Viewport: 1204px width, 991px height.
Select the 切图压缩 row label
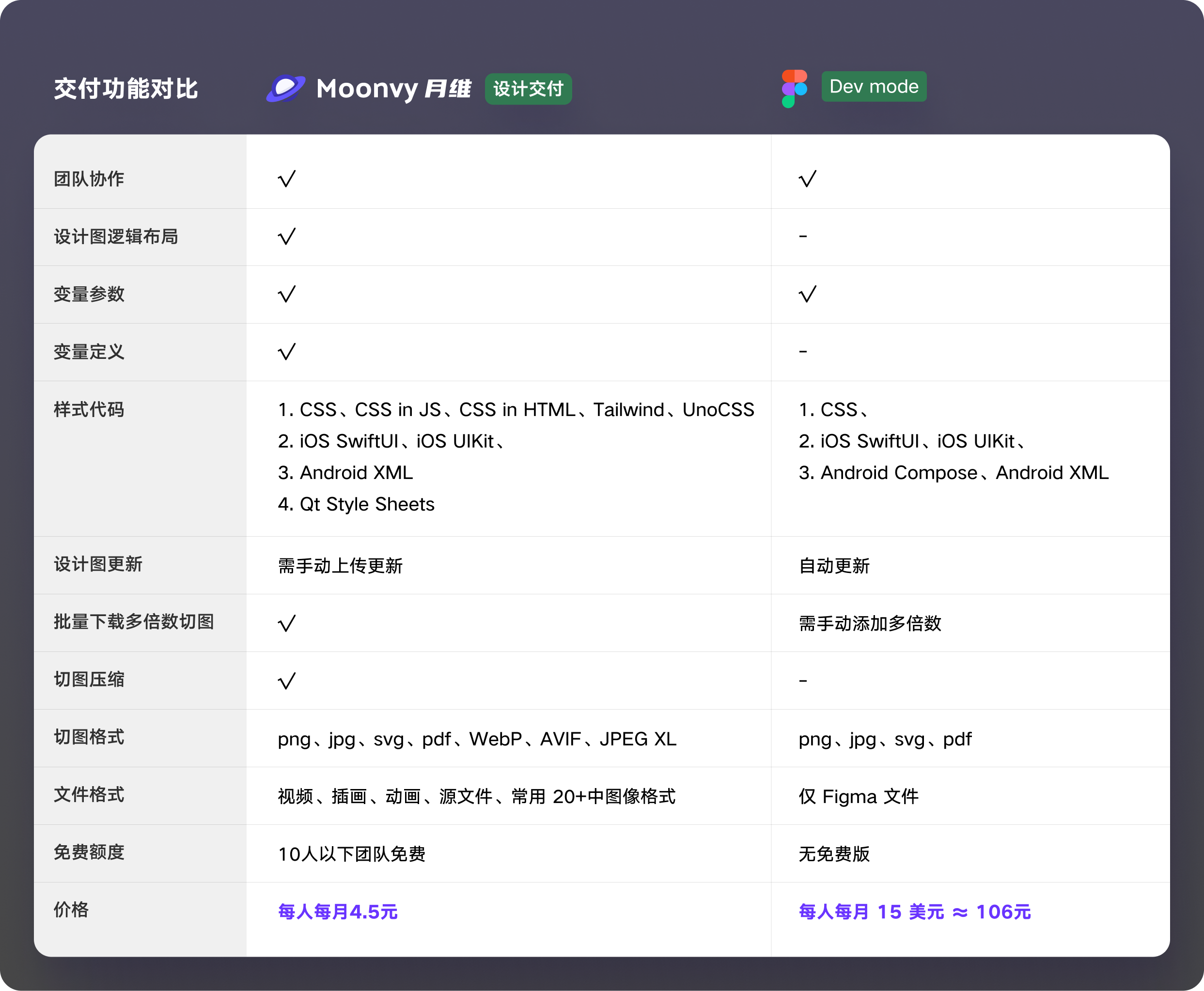click(89, 679)
